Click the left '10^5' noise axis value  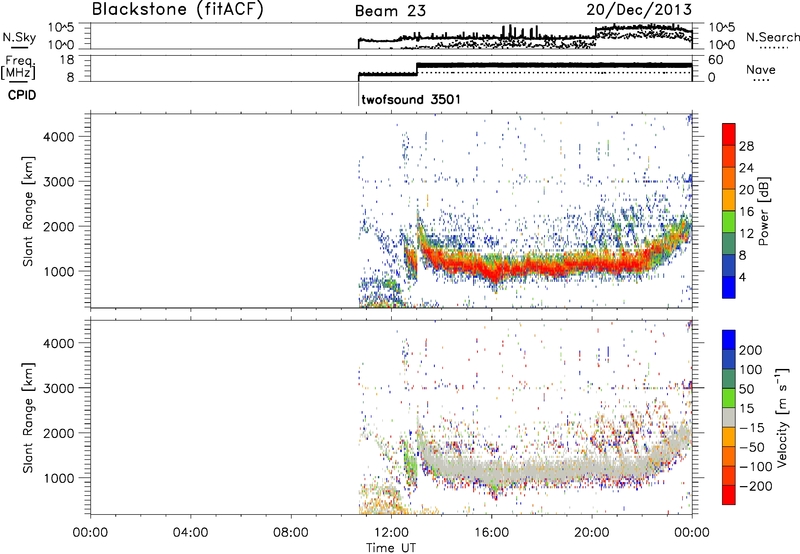(61, 28)
